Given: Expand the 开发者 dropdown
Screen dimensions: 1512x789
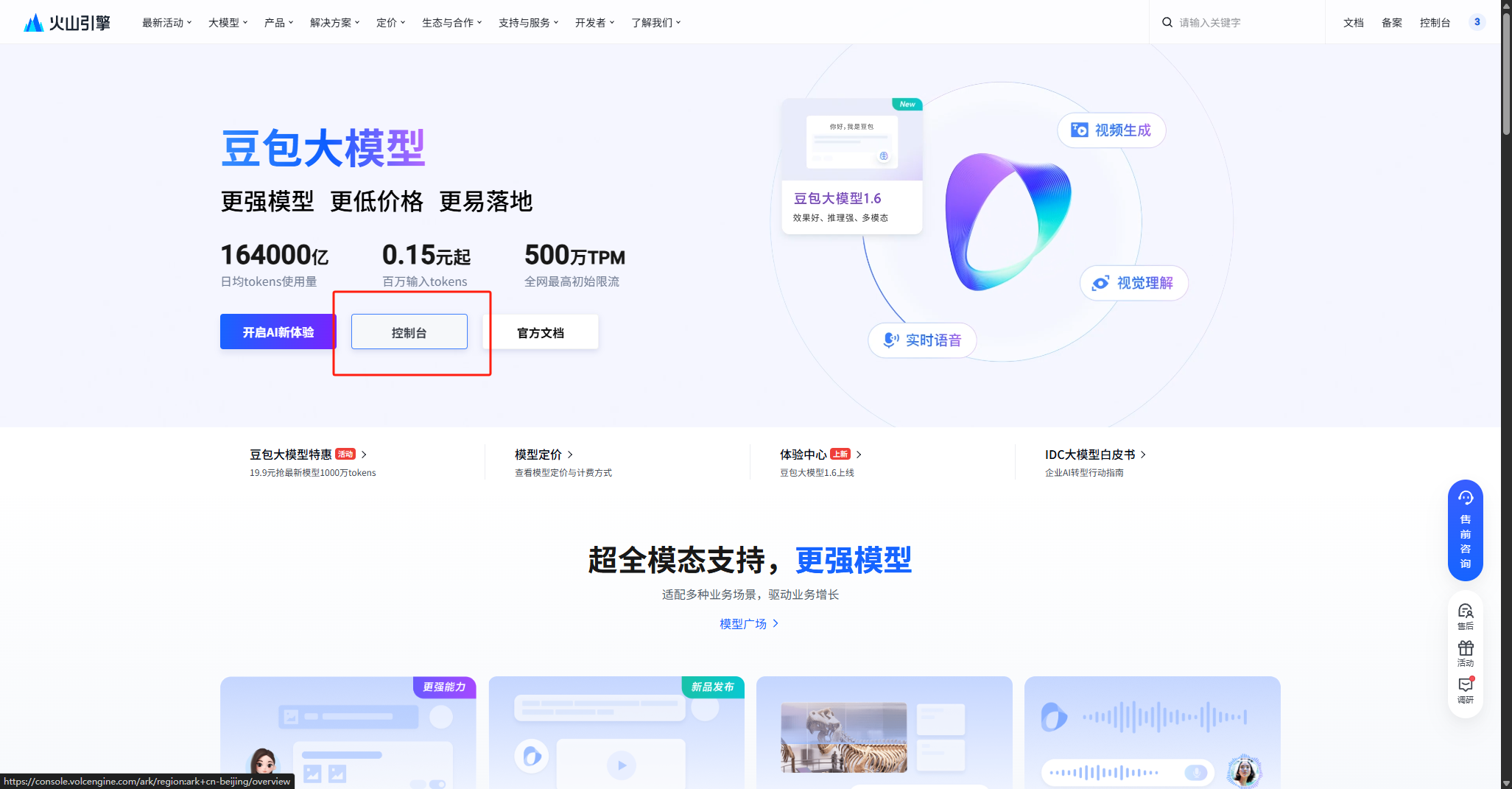Looking at the screenshot, I should pos(594,23).
